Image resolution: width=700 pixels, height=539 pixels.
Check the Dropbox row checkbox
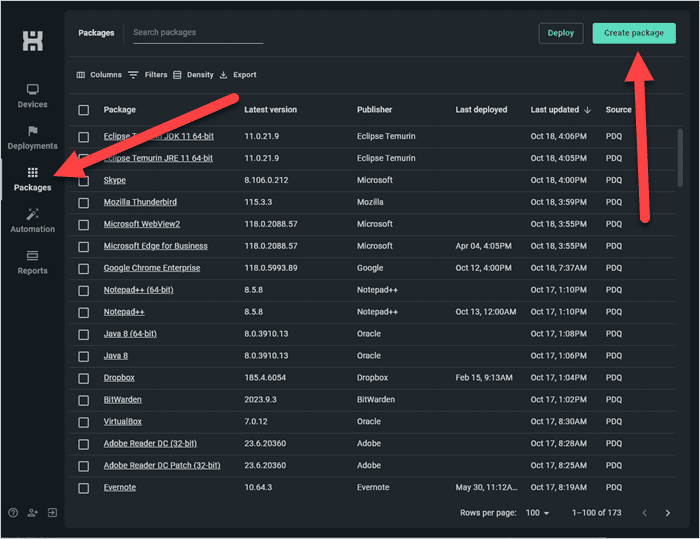[x=83, y=378]
